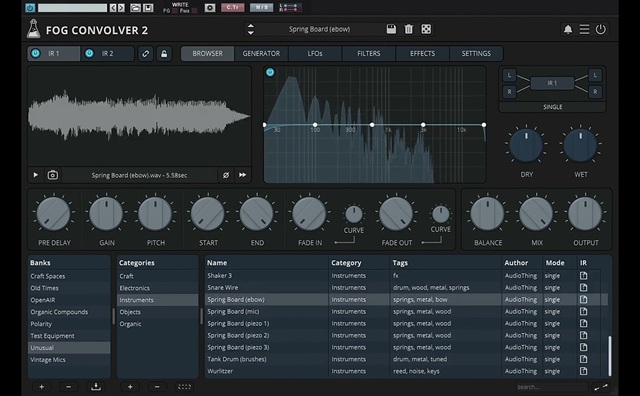Enable or disable IR 1 power button
Screen dimensions: 640x396
coord(36,53)
